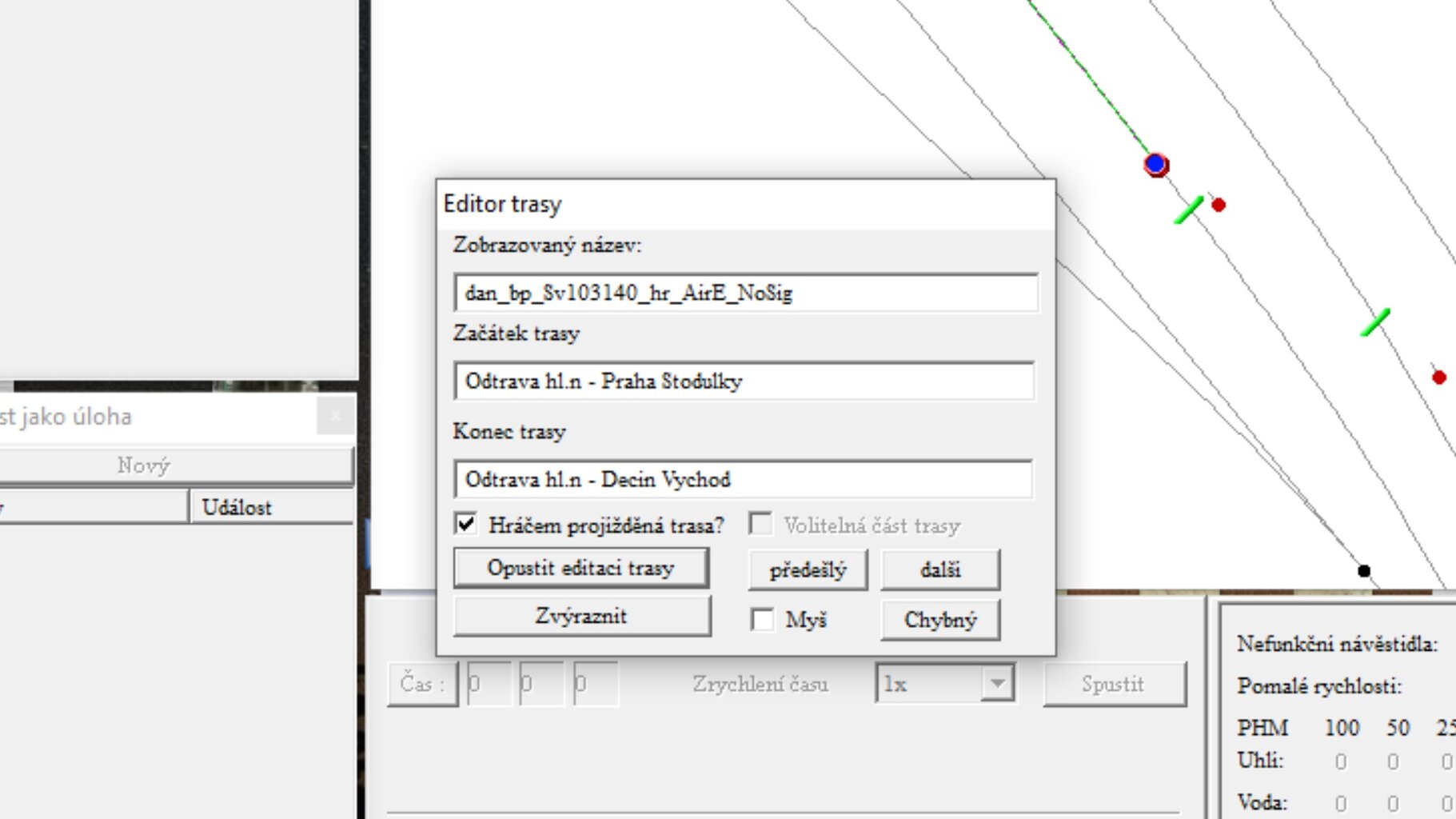The image size is (1456, 819).
Task: Close the 'jako úloha' panel
Action: (x=336, y=416)
